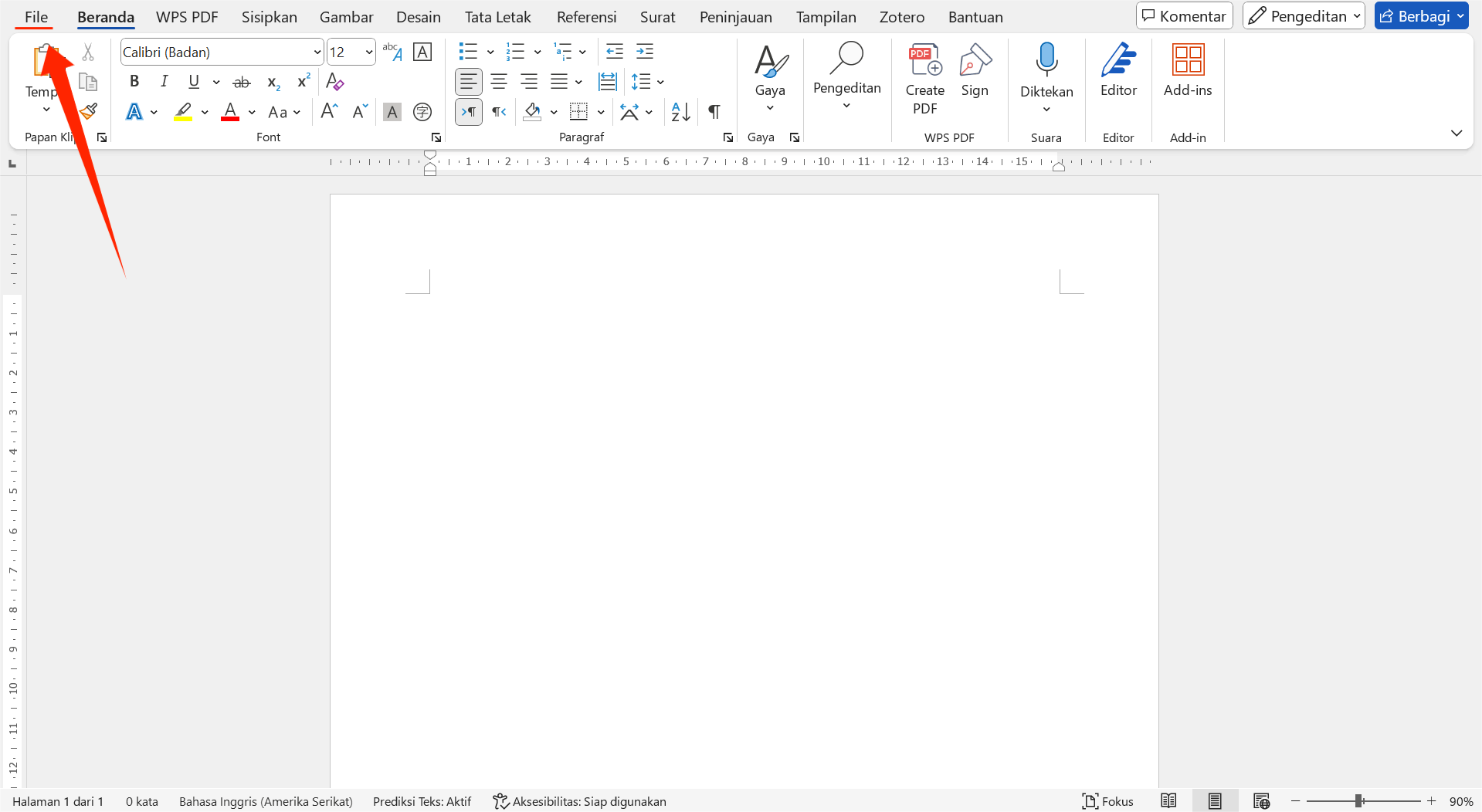Click the Berbagi button

point(1420,15)
